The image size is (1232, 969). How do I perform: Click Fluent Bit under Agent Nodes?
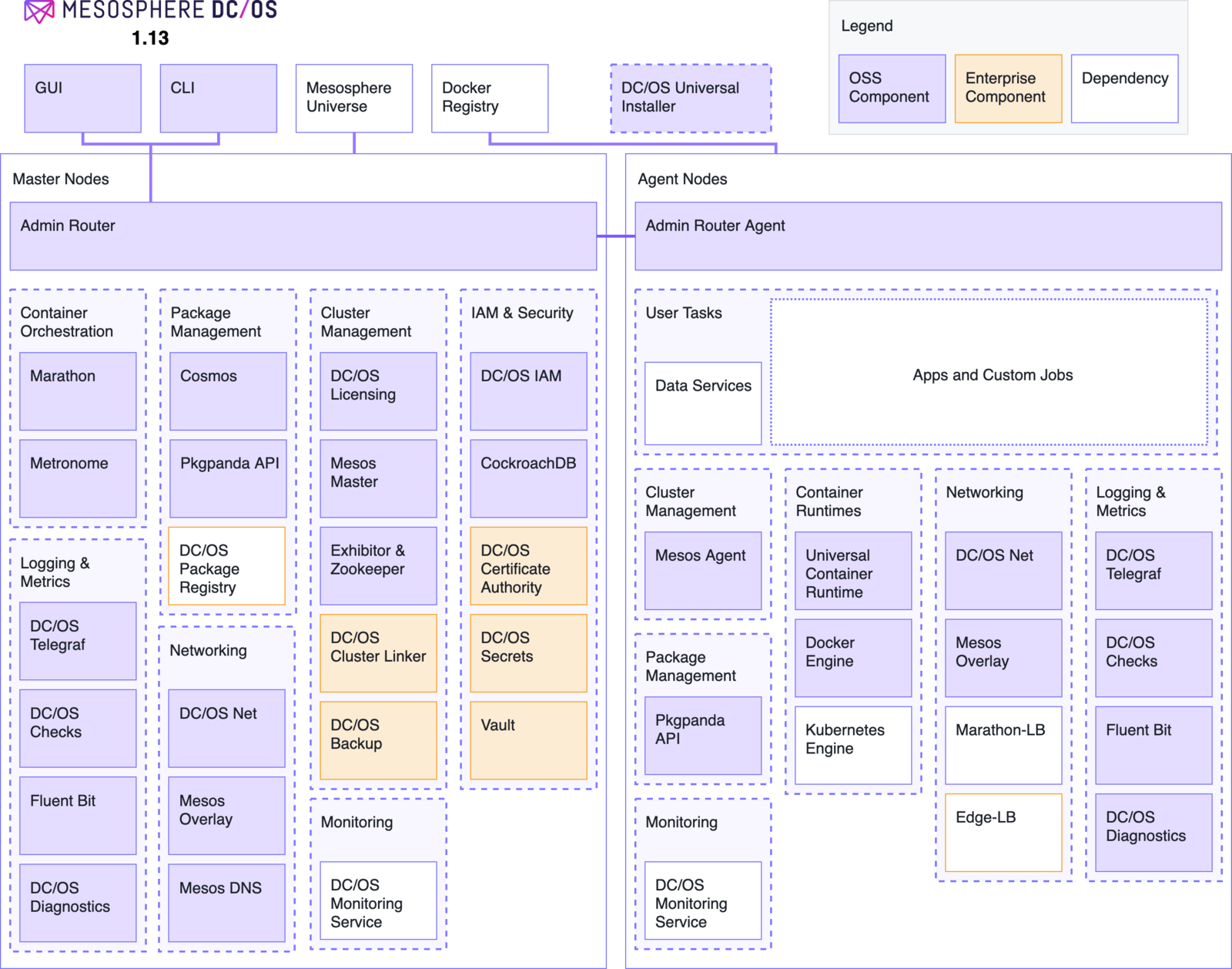pos(1153,746)
